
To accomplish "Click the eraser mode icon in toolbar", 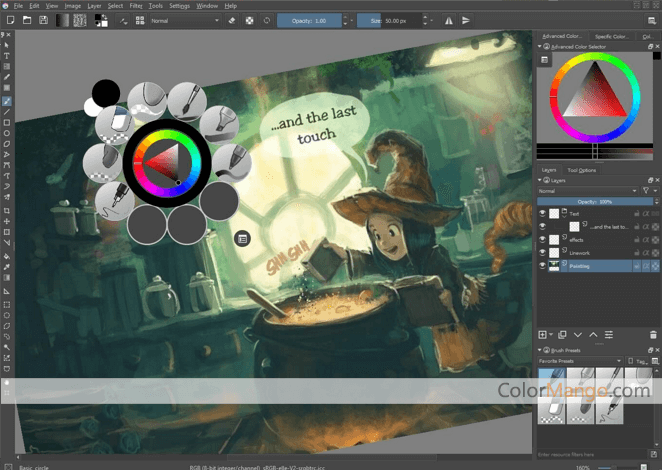I will (231, 19).
